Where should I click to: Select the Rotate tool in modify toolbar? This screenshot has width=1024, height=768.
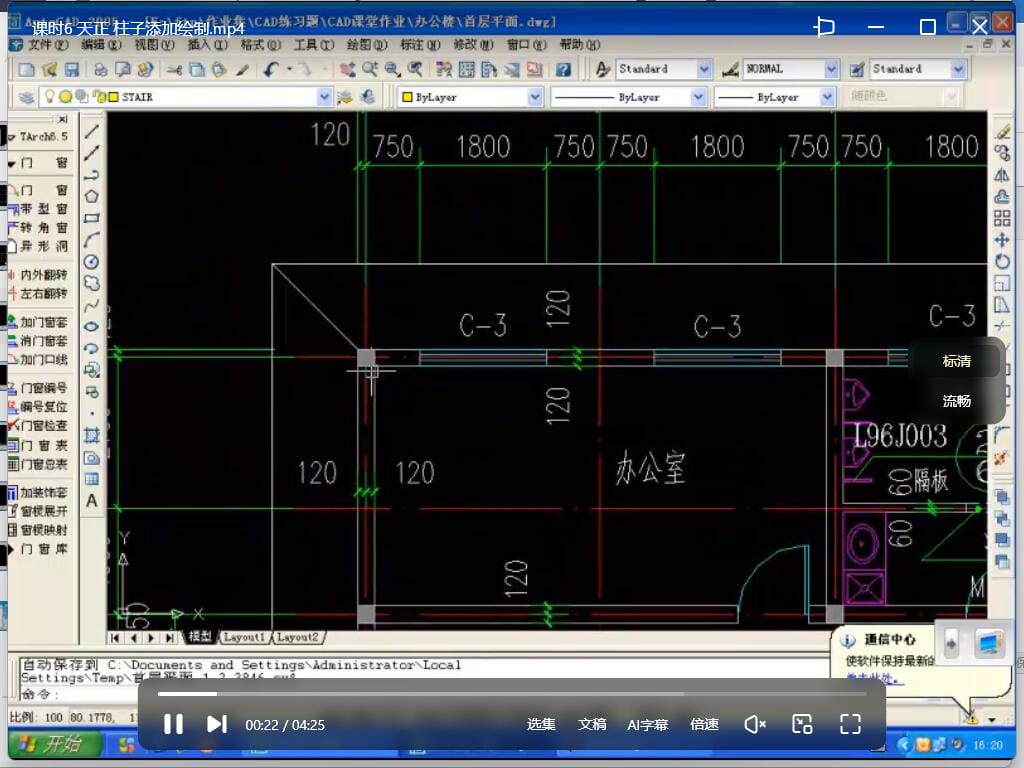coord(1002,261)
